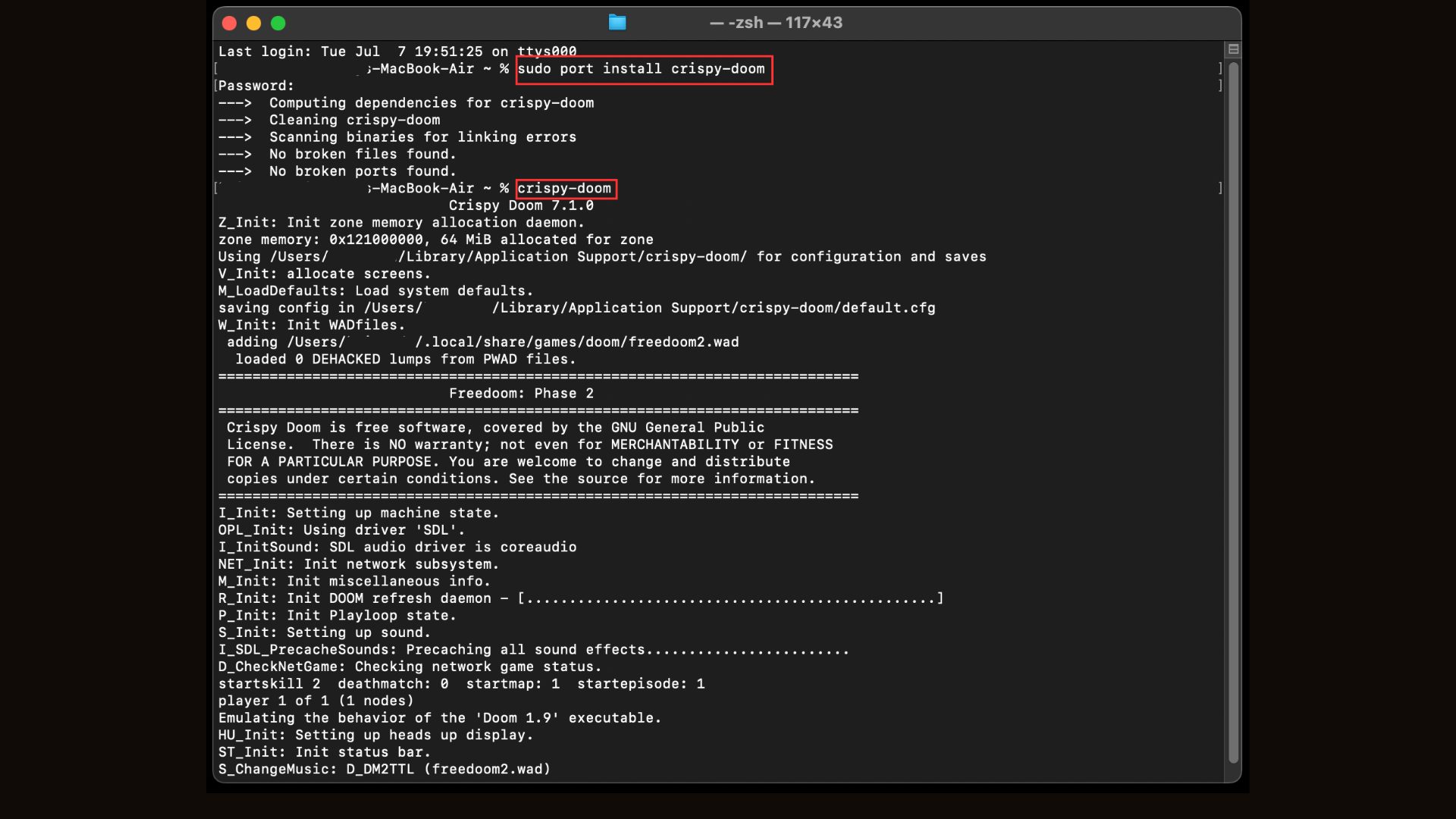Click 'Crispy Doom is free software' line
This screenshot has height=819, width=1456.
click(x=496, y=428)
